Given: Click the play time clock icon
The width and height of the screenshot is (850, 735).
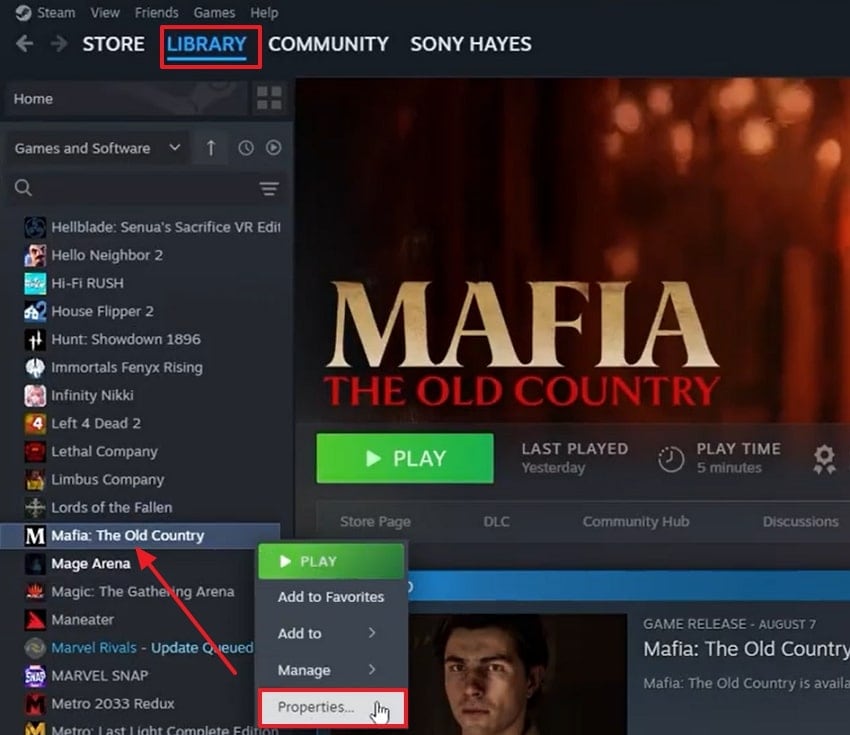Looking at the screenshot, I should point(671,459).
